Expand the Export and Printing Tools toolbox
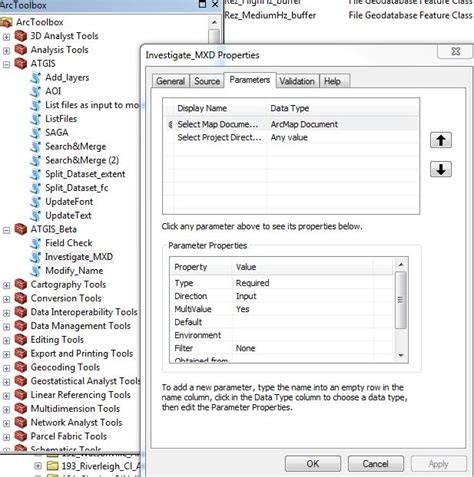Screen dimensions: 474x477 [6, 354]
